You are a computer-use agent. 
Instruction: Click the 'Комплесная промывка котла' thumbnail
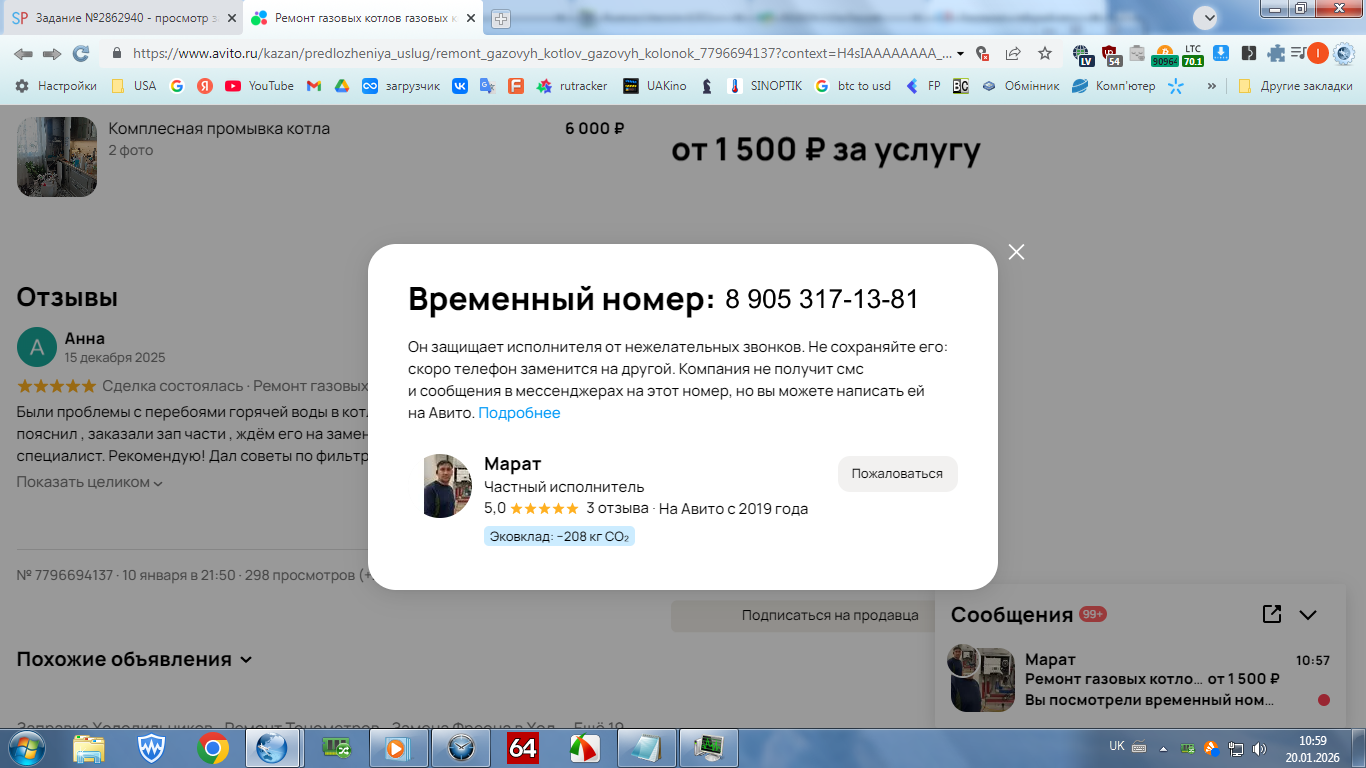click(57, 157)
